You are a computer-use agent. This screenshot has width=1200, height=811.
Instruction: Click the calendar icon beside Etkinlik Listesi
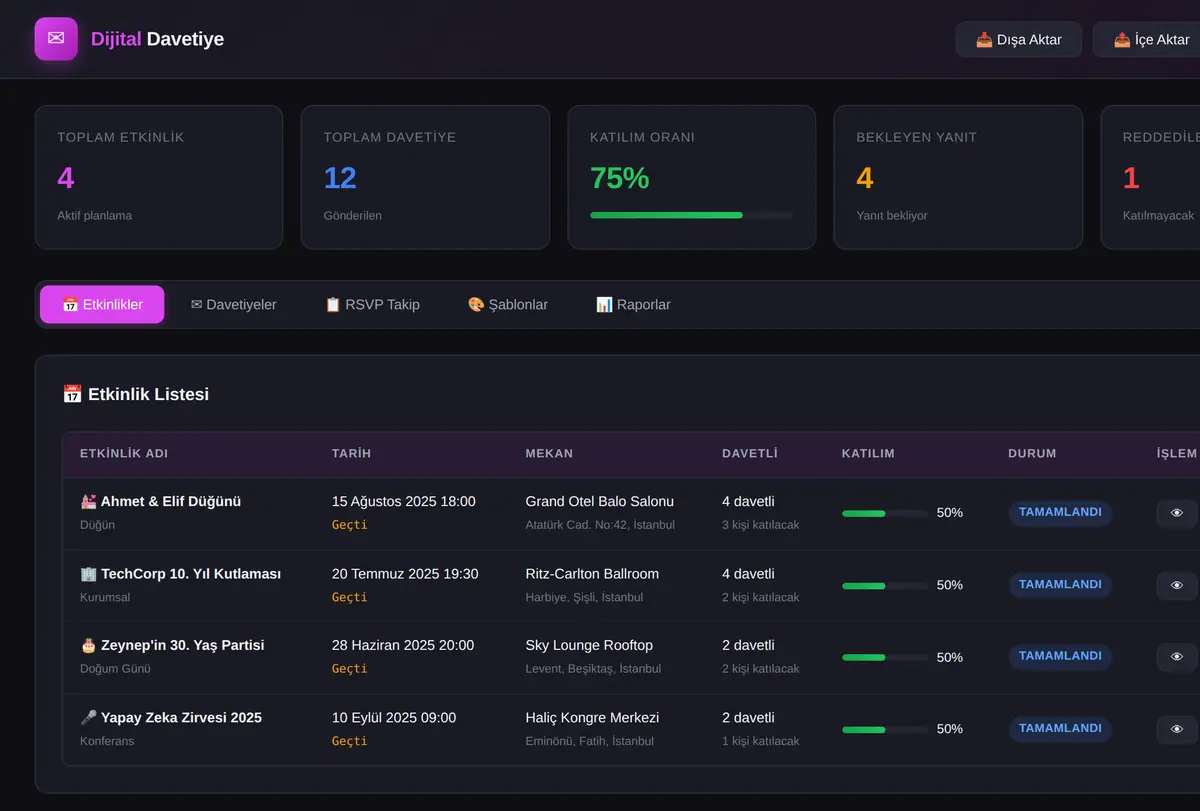pyautogui.click(x=72, y=394)
